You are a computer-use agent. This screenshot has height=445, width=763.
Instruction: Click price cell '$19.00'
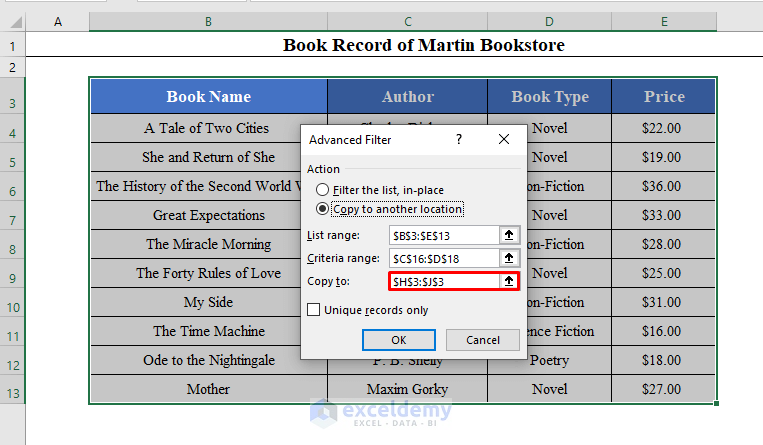click(x=664, y=157)
